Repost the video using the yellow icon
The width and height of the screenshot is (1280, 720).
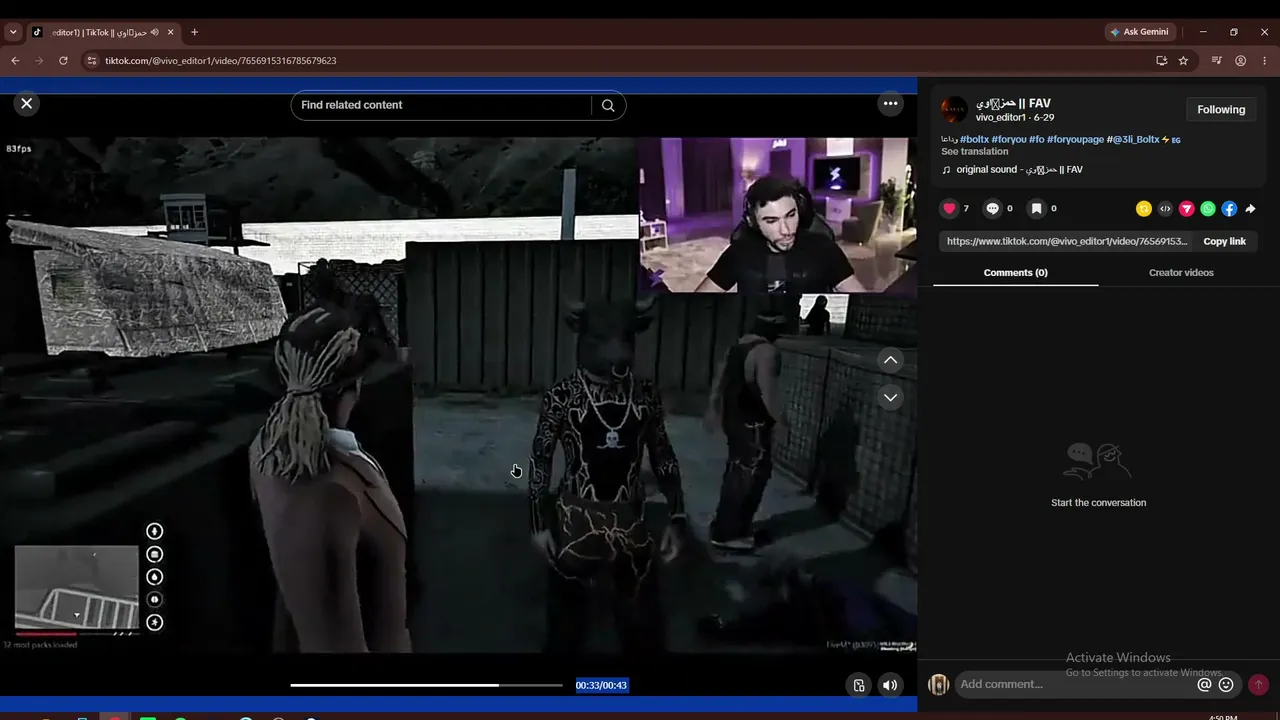click(x=1144, y=209)
